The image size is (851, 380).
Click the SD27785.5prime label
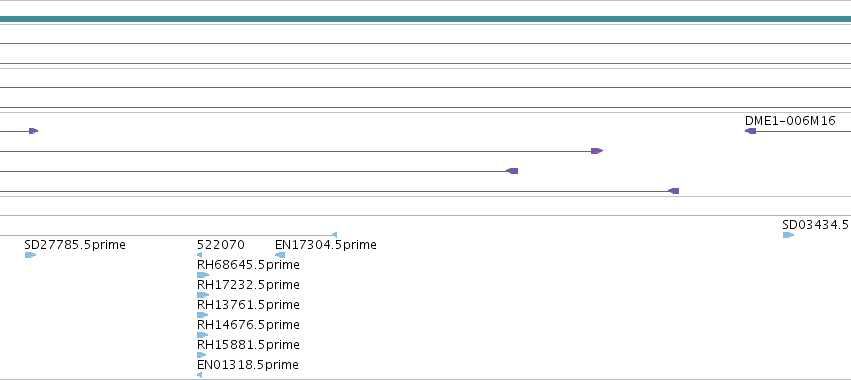(x=75, y=245)
